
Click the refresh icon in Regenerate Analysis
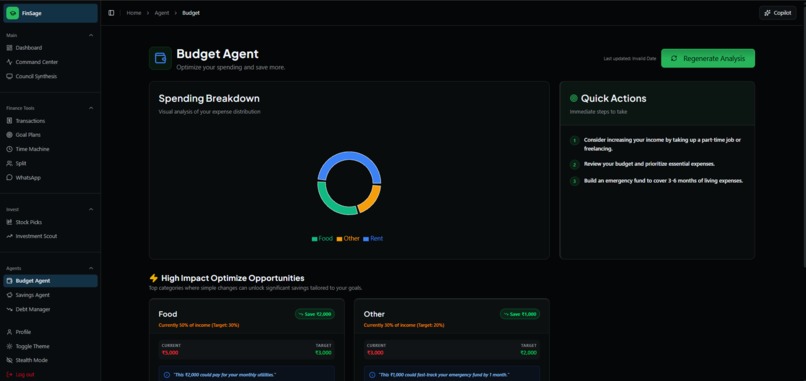674,59
